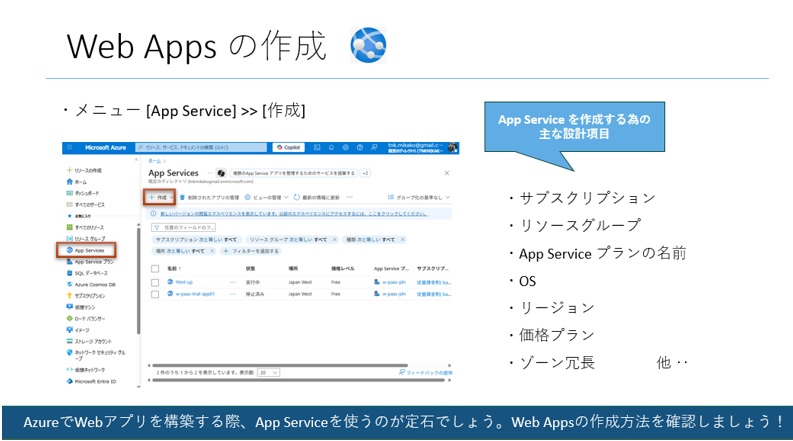Select リソースの作成 in the sidebar
The image size is (793, 441).
(x=84, y=170)
